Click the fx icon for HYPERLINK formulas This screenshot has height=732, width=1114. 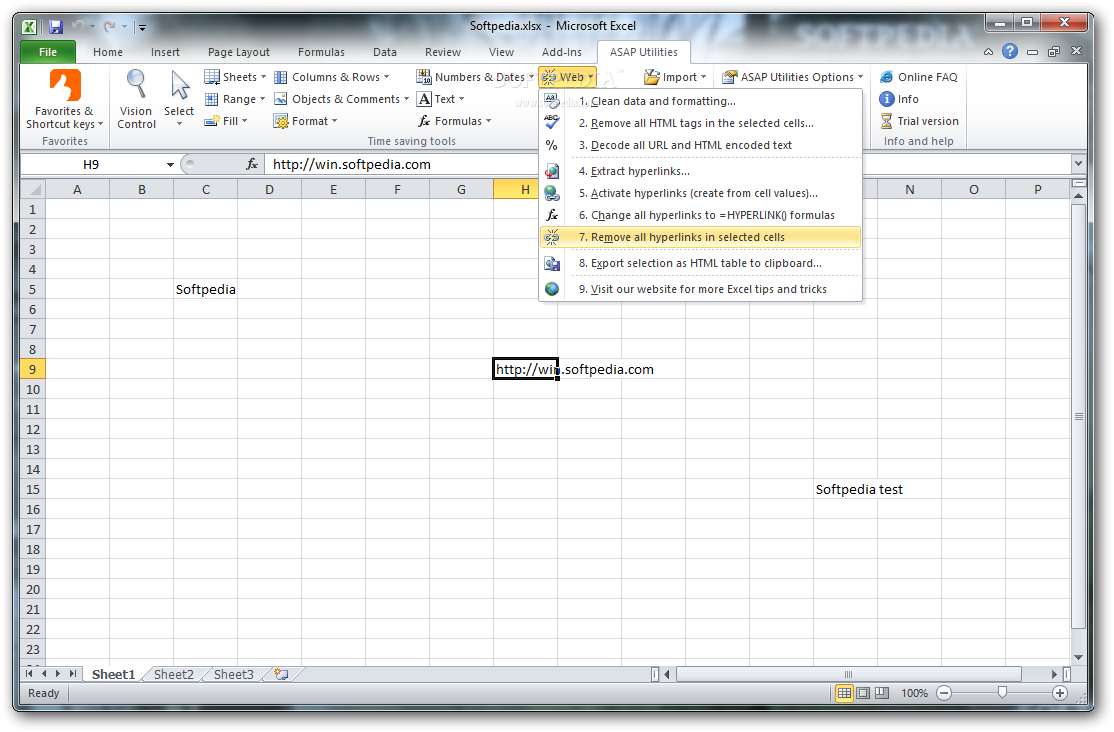click(551, 215)
